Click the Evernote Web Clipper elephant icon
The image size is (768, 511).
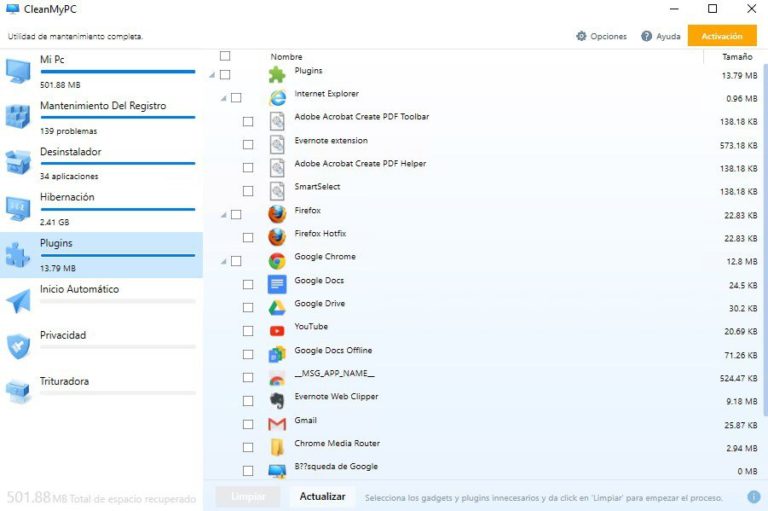(x=277, y=401)
